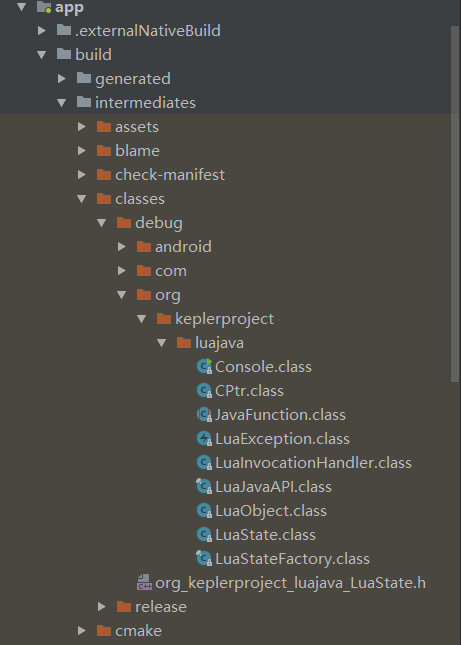Select LuaException.class file name
The height and width of the screenshot is (645, 461).
click(283, 439)
